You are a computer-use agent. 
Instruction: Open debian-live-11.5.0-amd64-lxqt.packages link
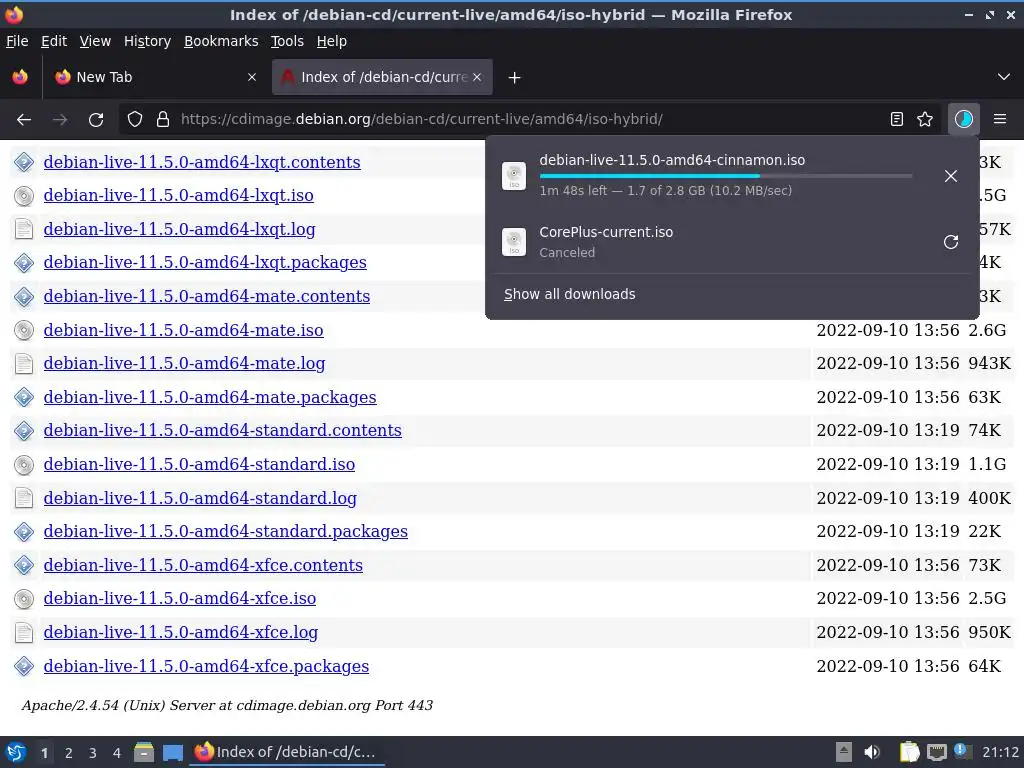(x=205, y=263)
